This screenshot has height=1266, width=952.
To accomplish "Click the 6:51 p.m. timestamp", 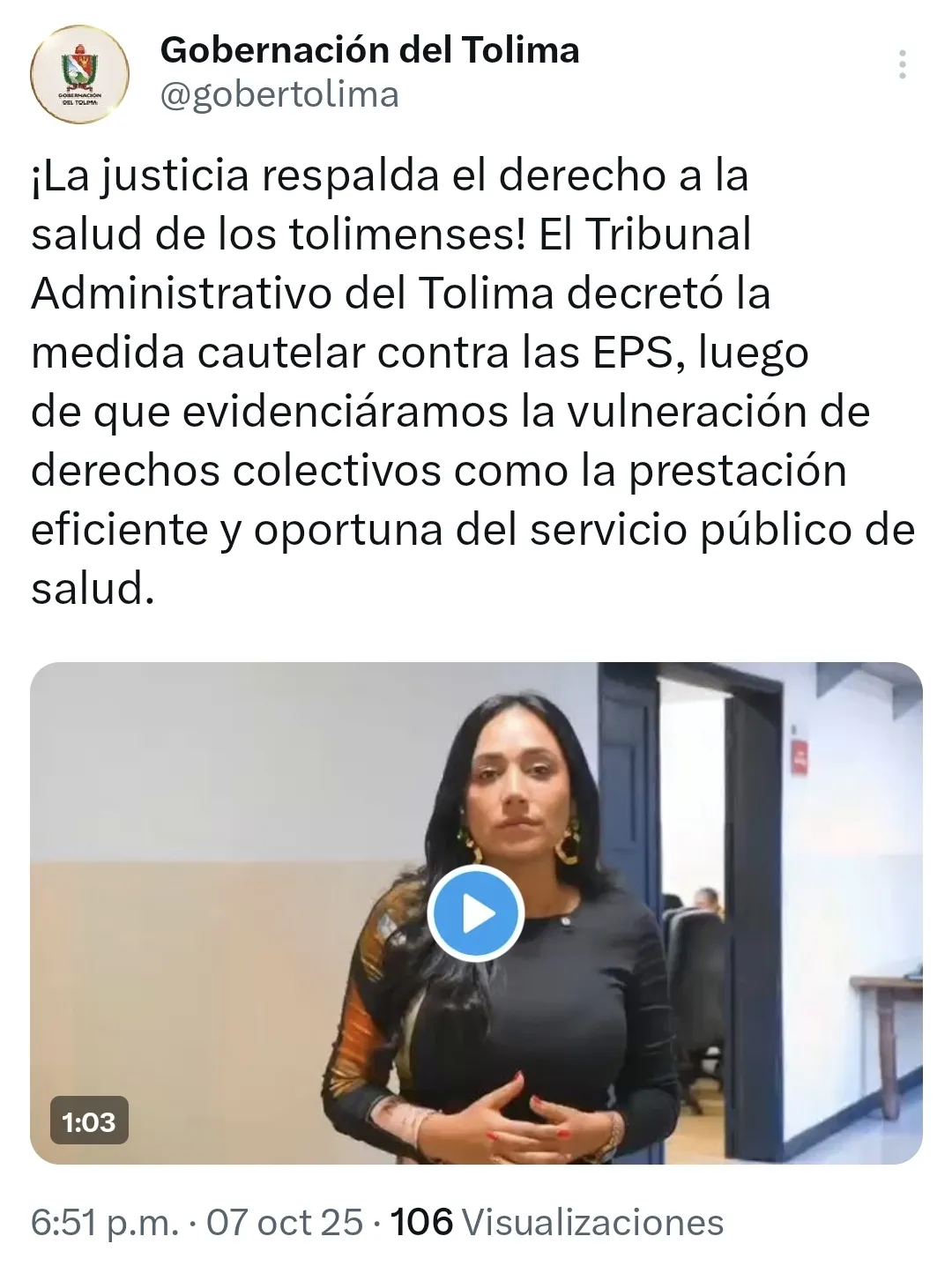I will 105,1223.
